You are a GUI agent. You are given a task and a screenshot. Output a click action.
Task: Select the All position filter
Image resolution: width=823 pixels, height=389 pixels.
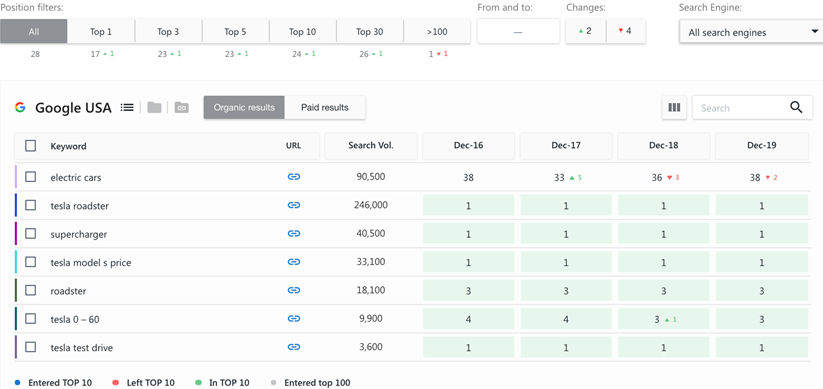click(x=34, y=31)
